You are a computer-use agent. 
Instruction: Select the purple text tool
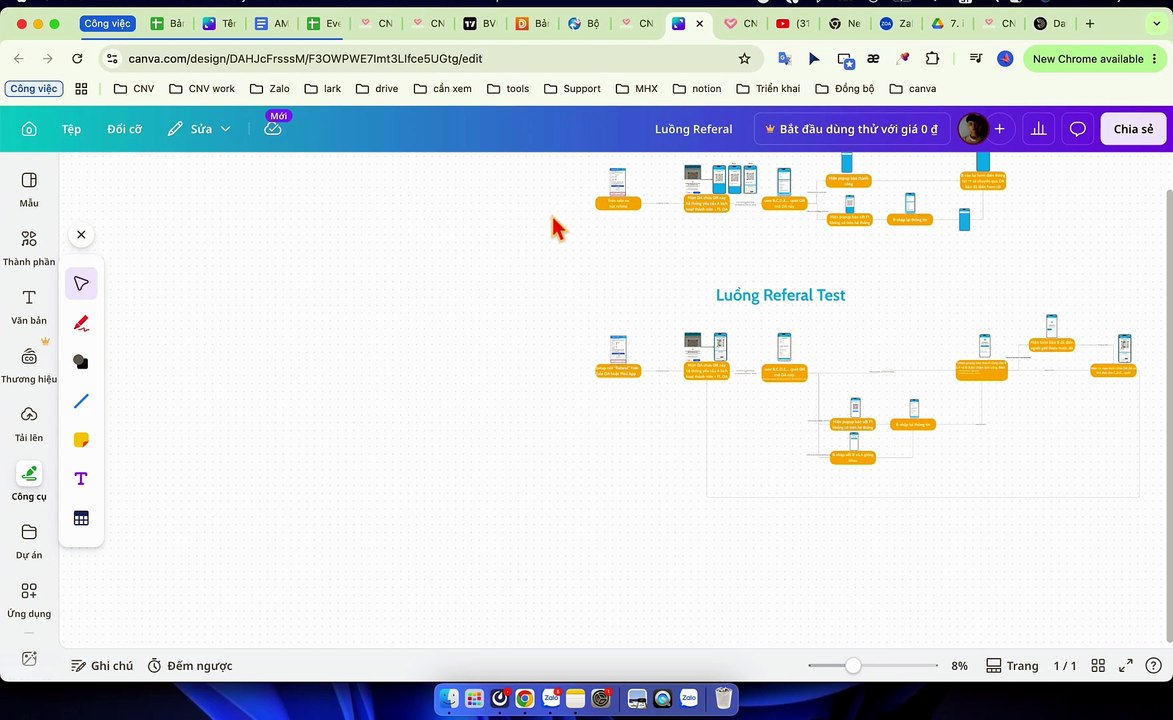81,479
